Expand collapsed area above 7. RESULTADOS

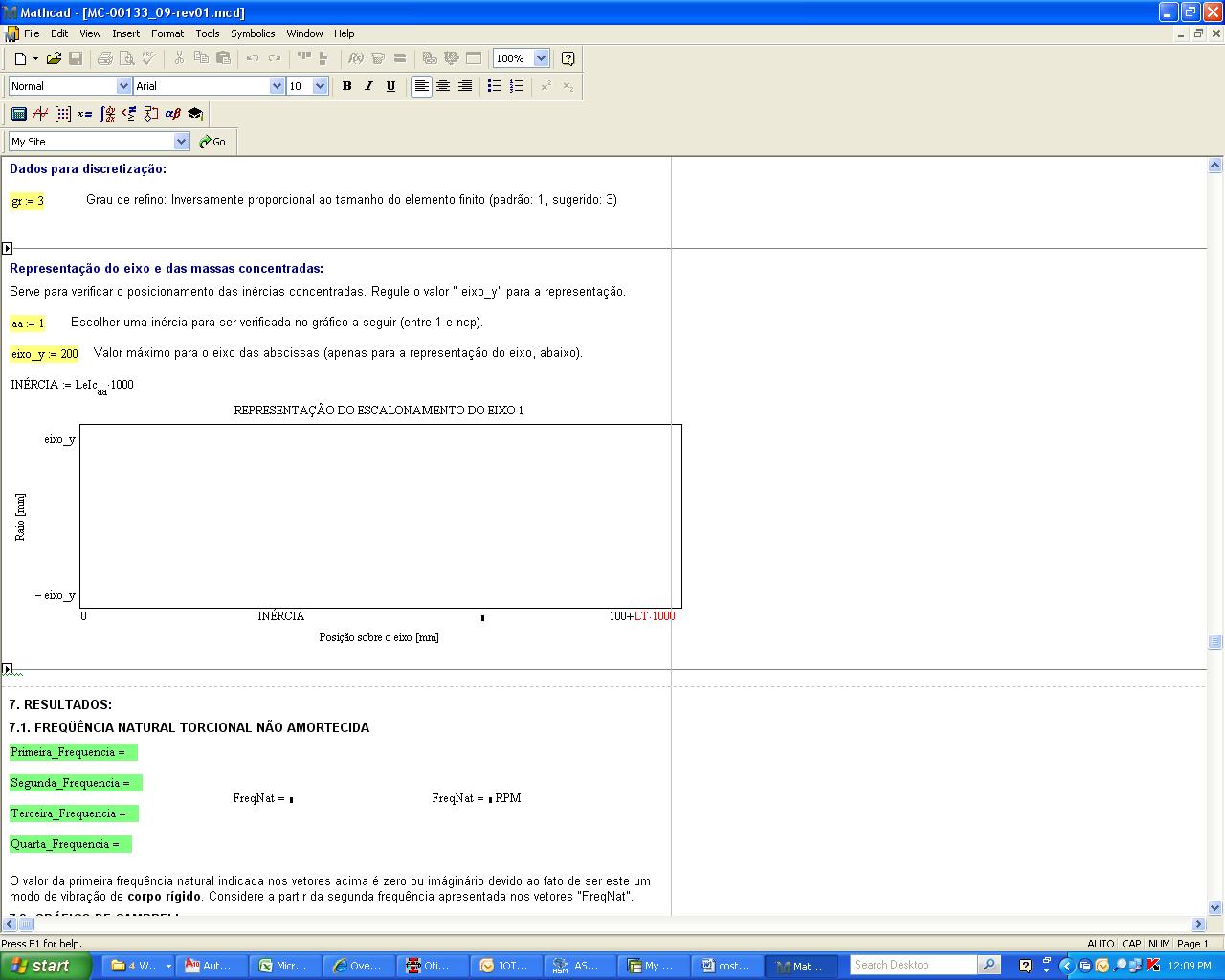click(x=7, y=670)
